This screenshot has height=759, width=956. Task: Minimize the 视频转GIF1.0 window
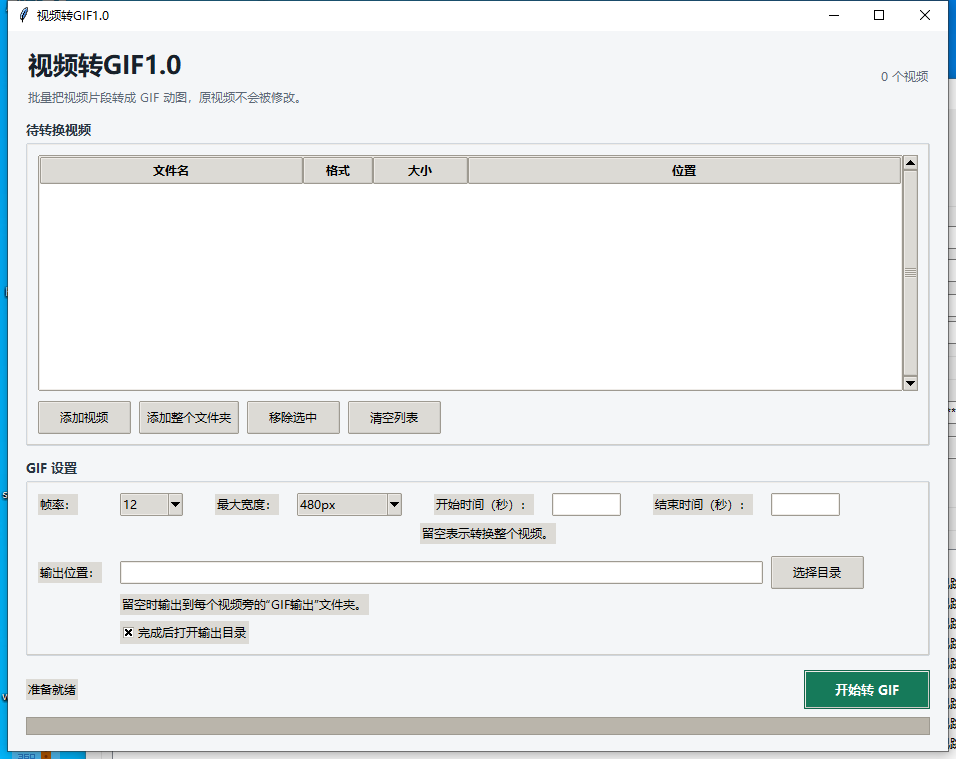(x=834, y=15)
